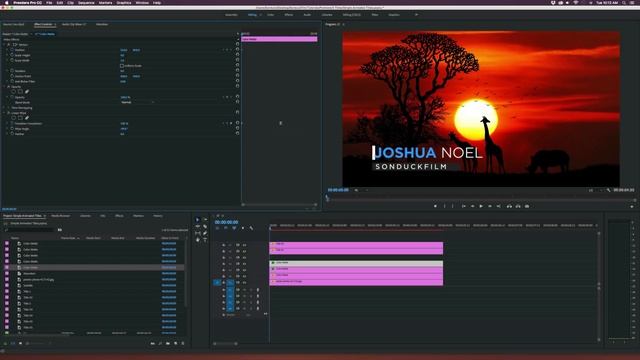Select the Pen tool in tools panel
Screen dimensions: 640x360
205,233
